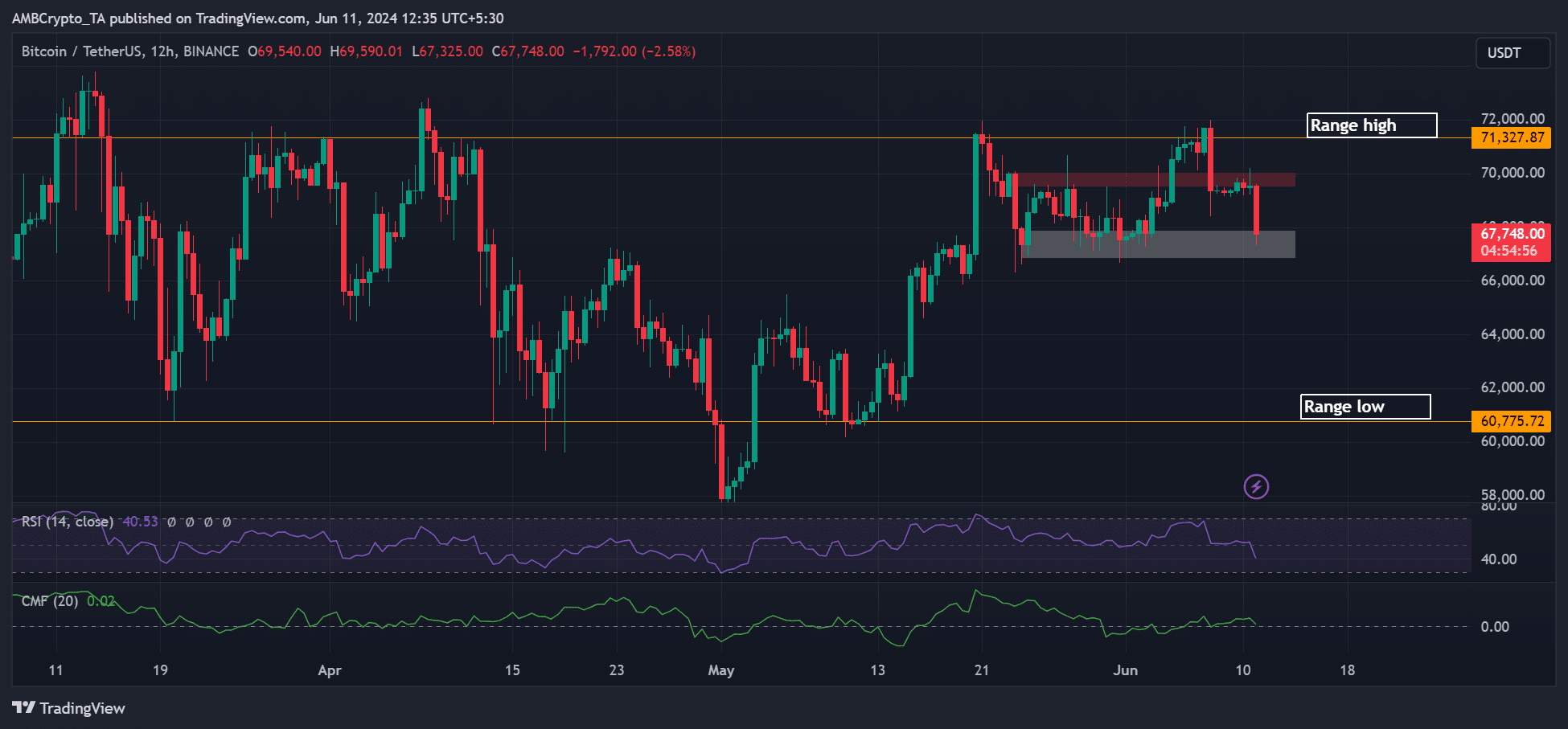The height and width of the screenshot is (729, 1568).
Task: Click the 18 date on time axis
Action: point(1348,670)
